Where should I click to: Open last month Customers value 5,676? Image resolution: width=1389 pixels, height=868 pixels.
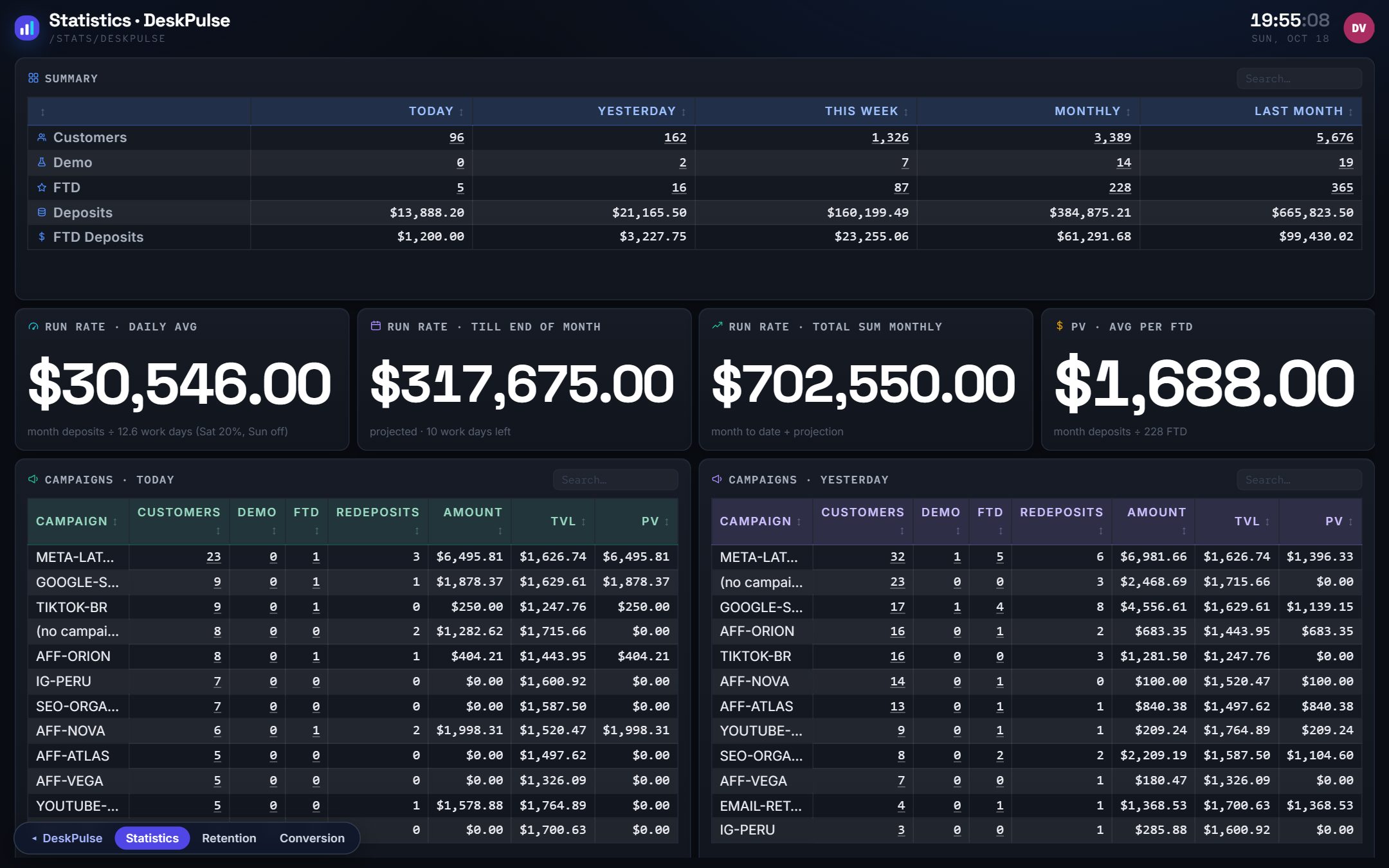tap(1334, 137)
